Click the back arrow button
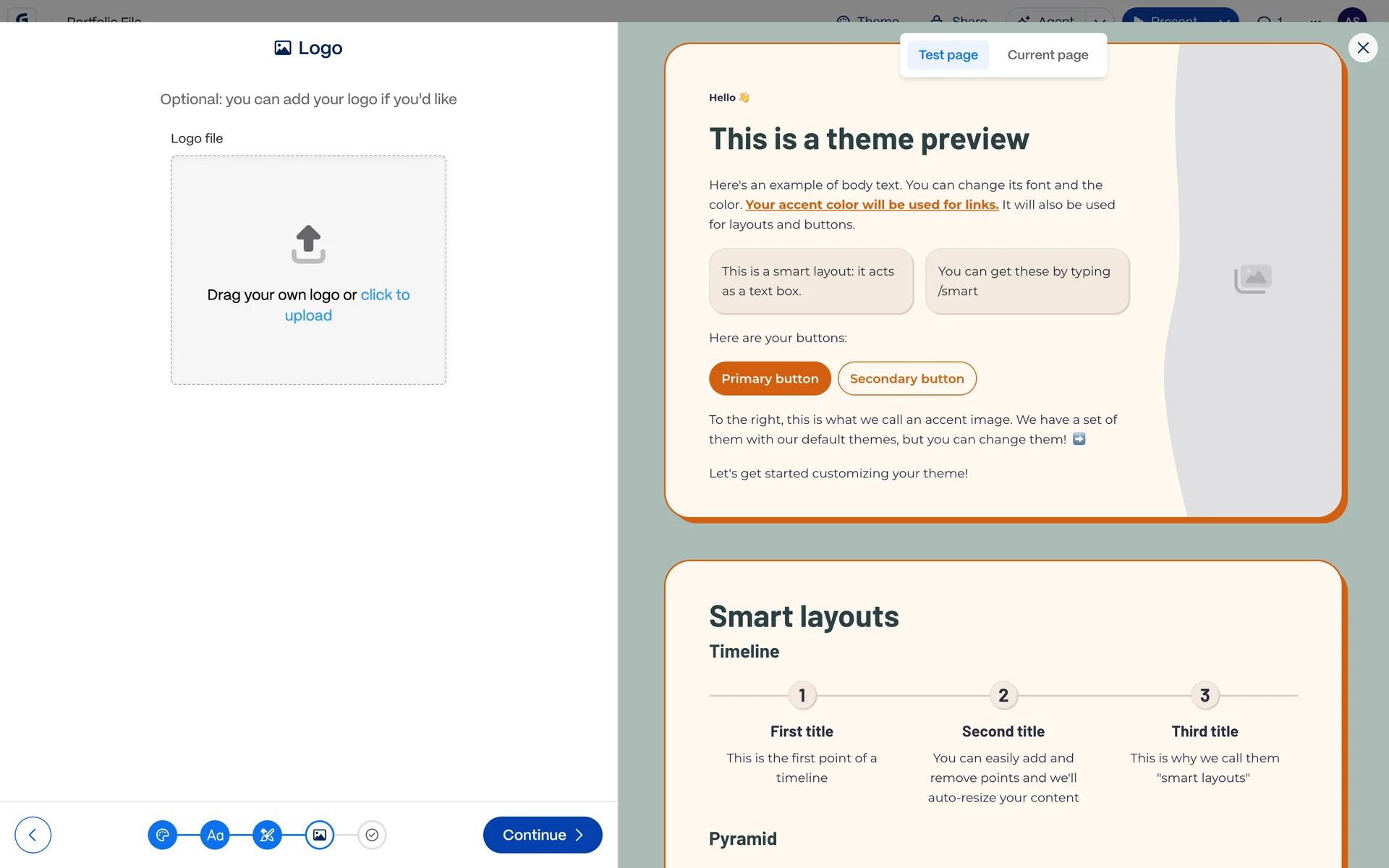This screenshot has height=868, width=1389. point(33,835)
